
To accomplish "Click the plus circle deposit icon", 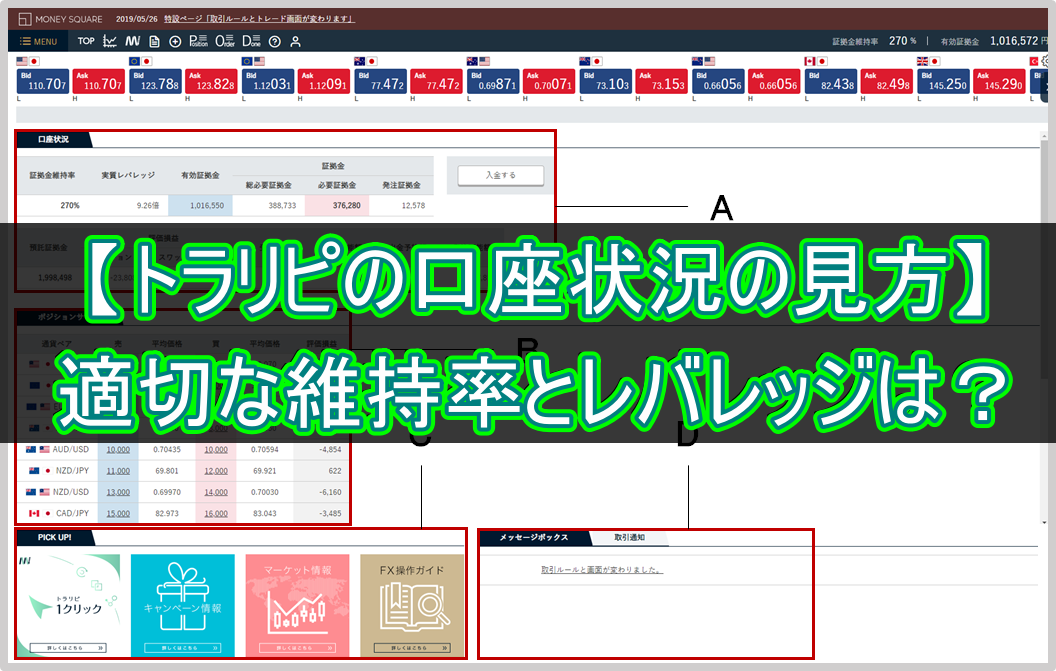I will pos(175,41).
